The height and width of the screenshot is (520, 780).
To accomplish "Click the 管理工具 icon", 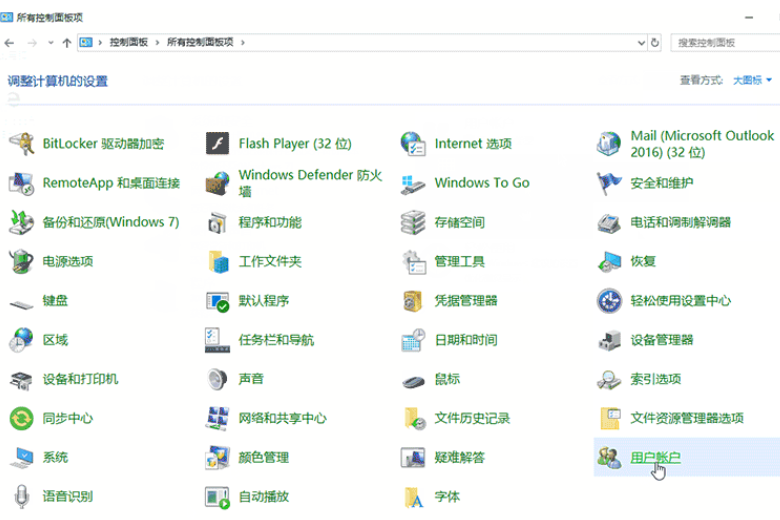I will (413, 262).
